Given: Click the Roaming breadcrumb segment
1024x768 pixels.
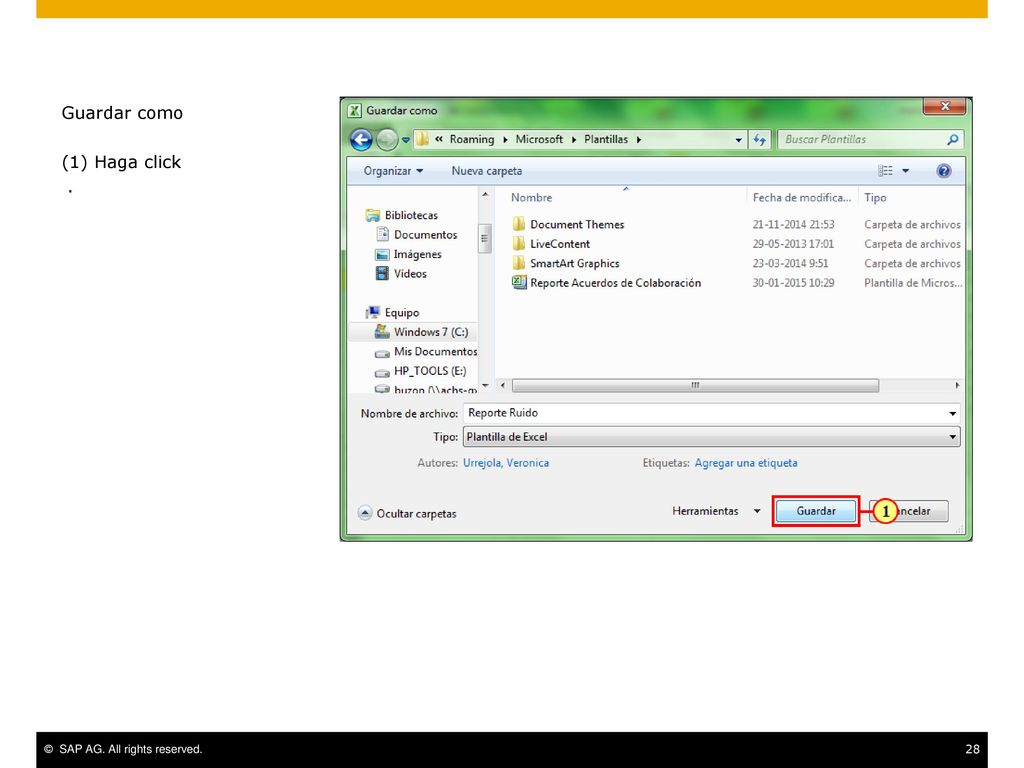Looking at the screenshot, I should pos(472,139).
